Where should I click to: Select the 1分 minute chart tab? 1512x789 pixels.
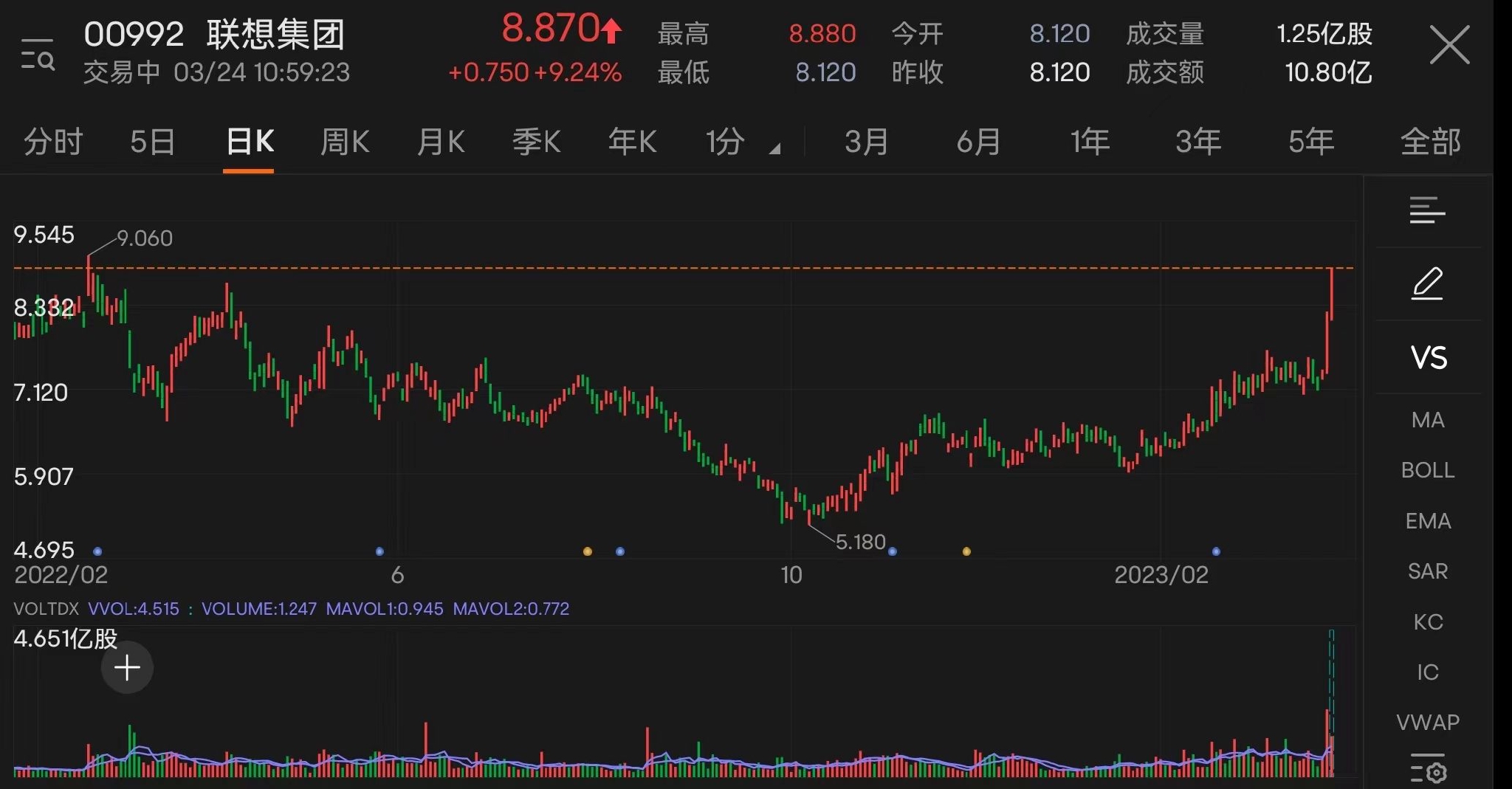(x=725, y=141)
